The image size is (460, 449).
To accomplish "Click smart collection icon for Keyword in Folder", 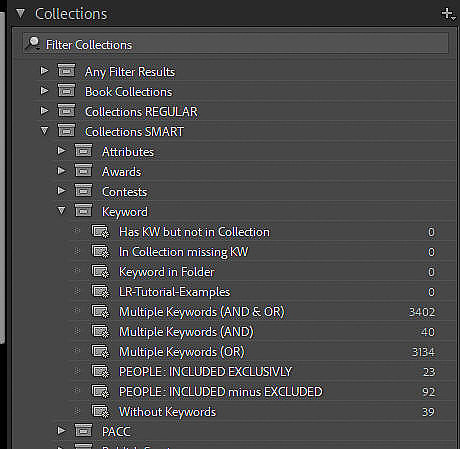I will pyautogui.click(x=101, y=272).
